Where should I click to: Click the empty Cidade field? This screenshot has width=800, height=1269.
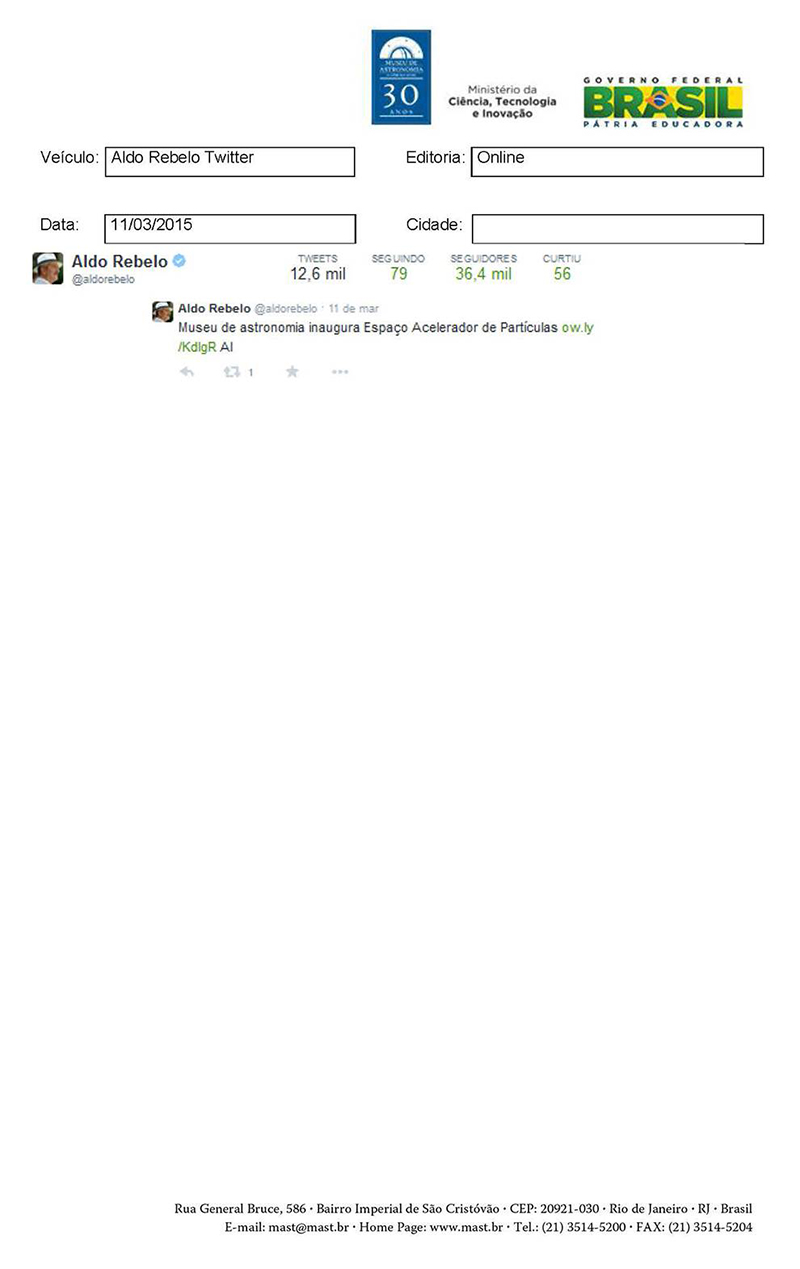618,228
